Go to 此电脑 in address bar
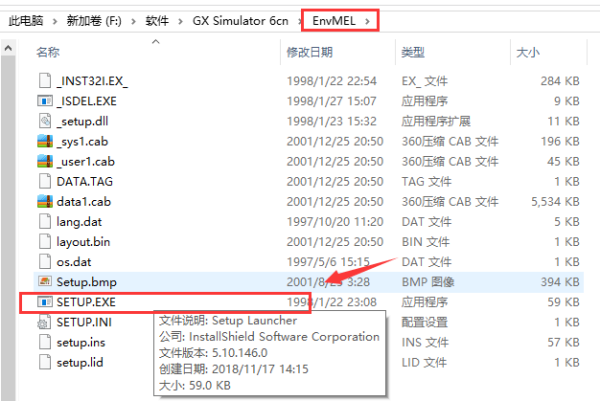 click(x=26, y=21)
